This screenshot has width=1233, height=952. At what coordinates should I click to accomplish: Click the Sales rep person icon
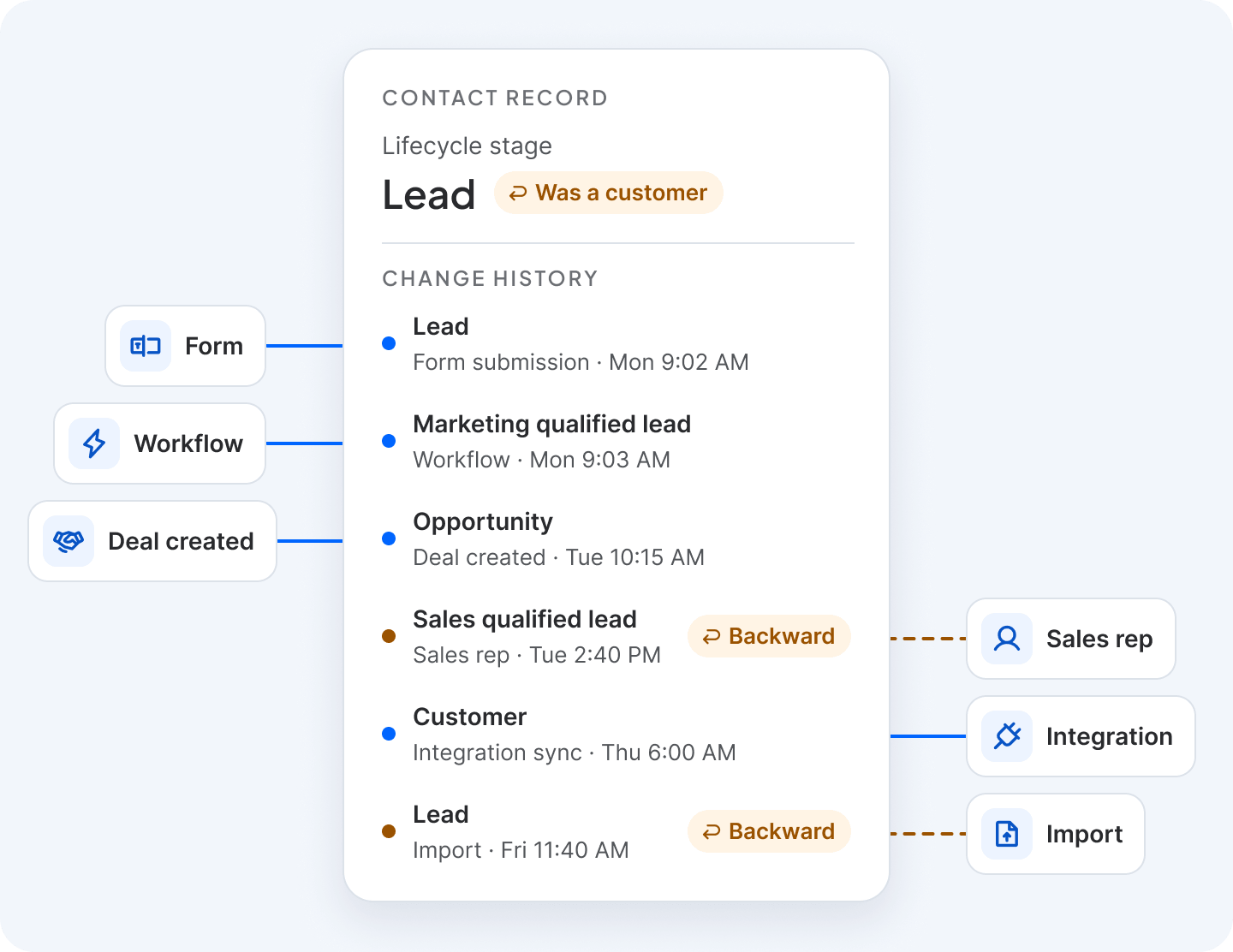pos(1007,639)
